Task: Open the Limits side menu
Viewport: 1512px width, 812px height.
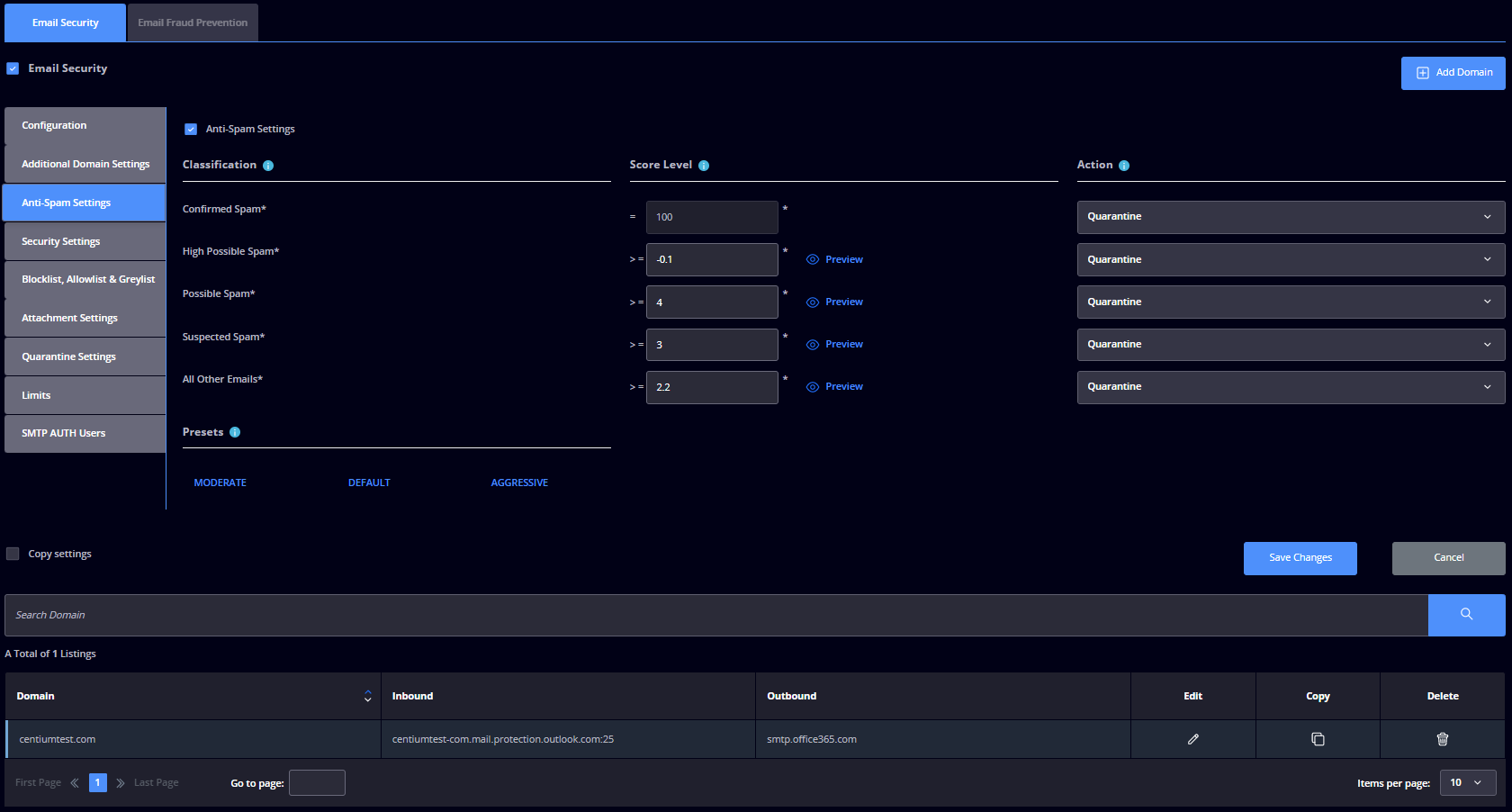Action: 85,395
